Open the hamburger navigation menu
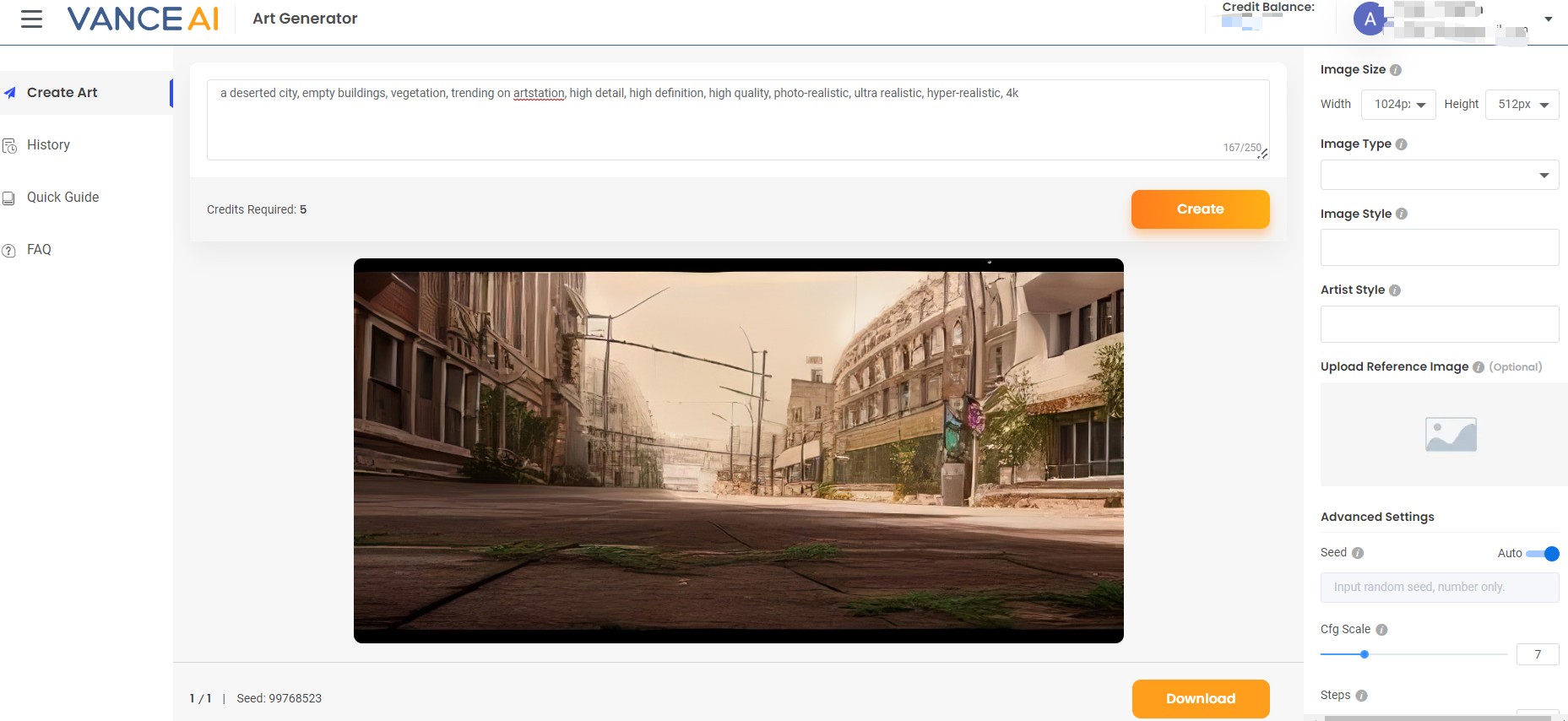The image size is (1568, 721). pos(31,19)
